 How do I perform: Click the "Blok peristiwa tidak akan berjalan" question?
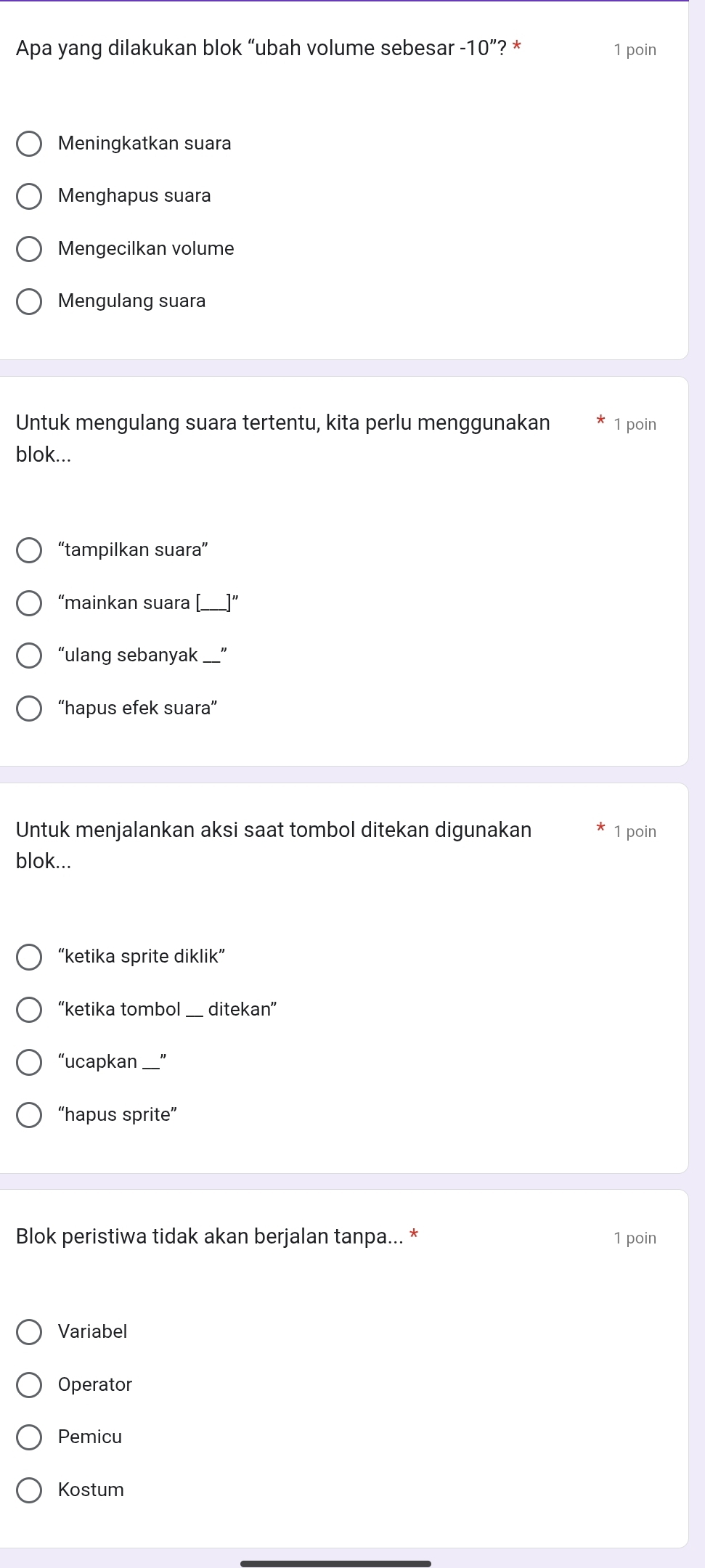[211, 1236]
